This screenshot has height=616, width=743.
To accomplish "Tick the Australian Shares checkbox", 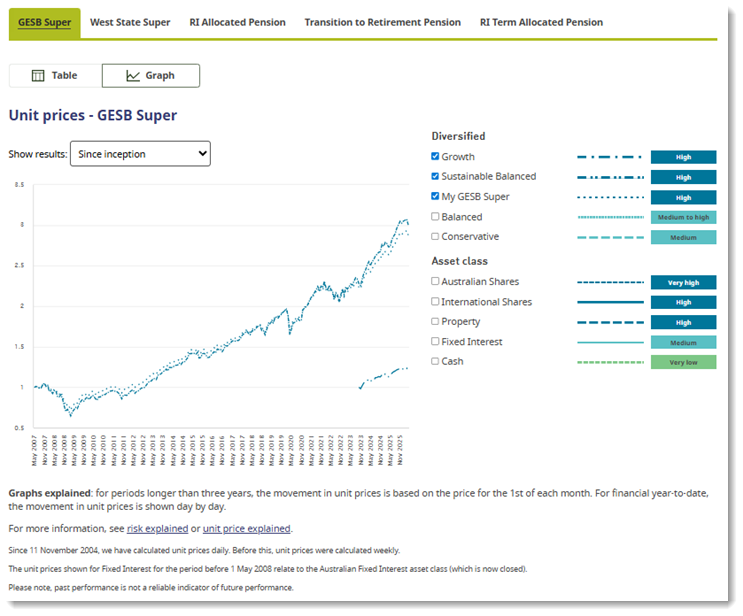I will (435, 281).
